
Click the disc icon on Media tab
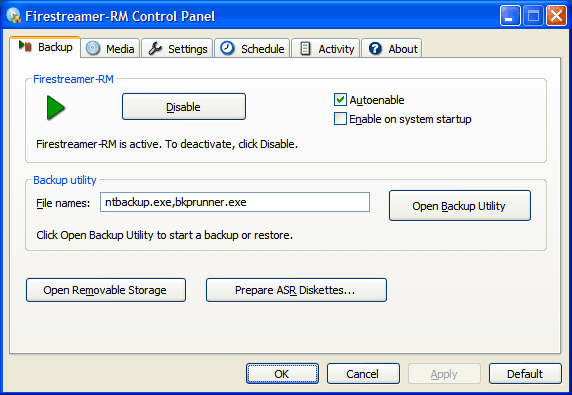tap(93, 48)
